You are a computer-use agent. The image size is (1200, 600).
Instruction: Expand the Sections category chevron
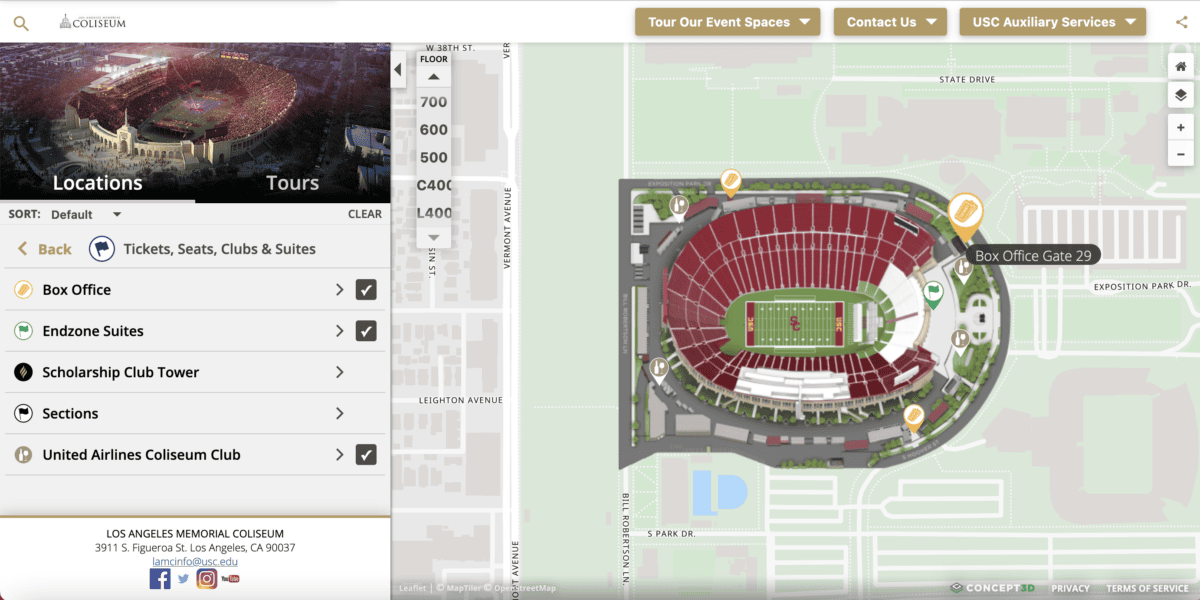[x=339, y=413]
